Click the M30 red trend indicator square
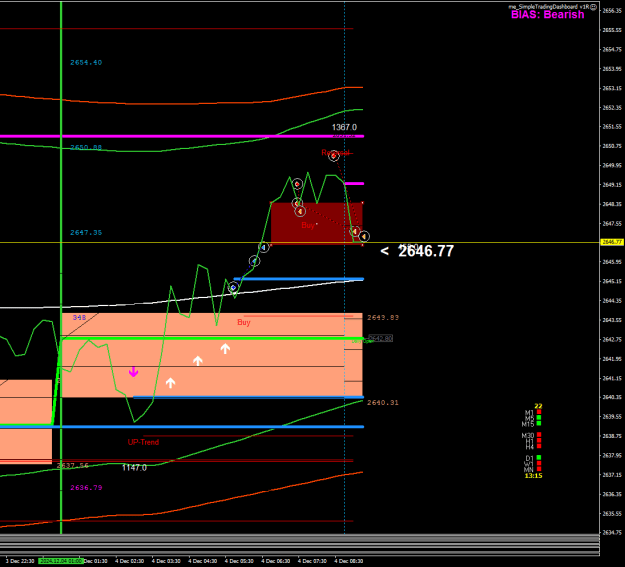Screen dimensions: 625x567 [x=539, y=435]
